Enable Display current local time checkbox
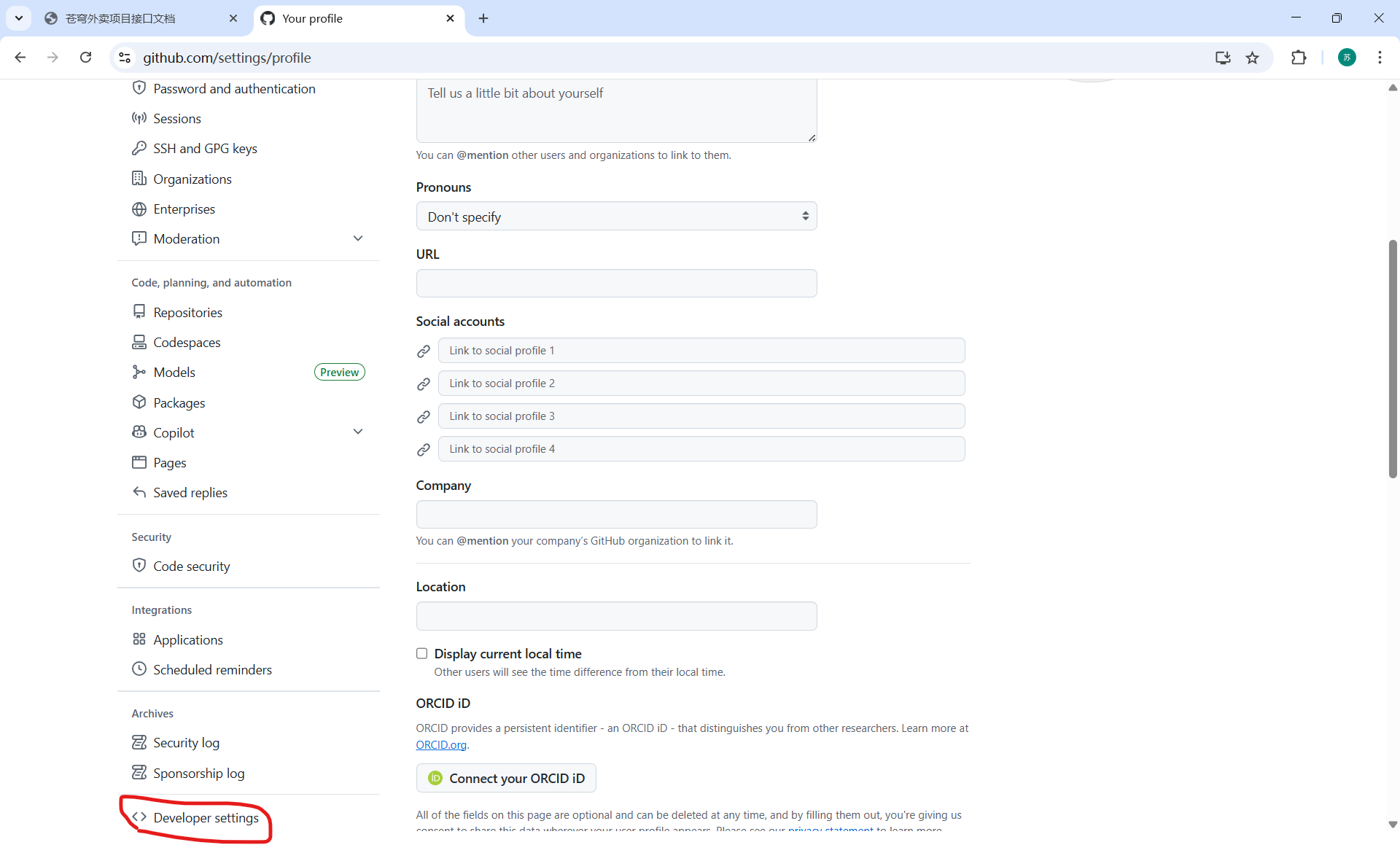The height and width of the screenshot is (845, 1400). pos(421,653)
